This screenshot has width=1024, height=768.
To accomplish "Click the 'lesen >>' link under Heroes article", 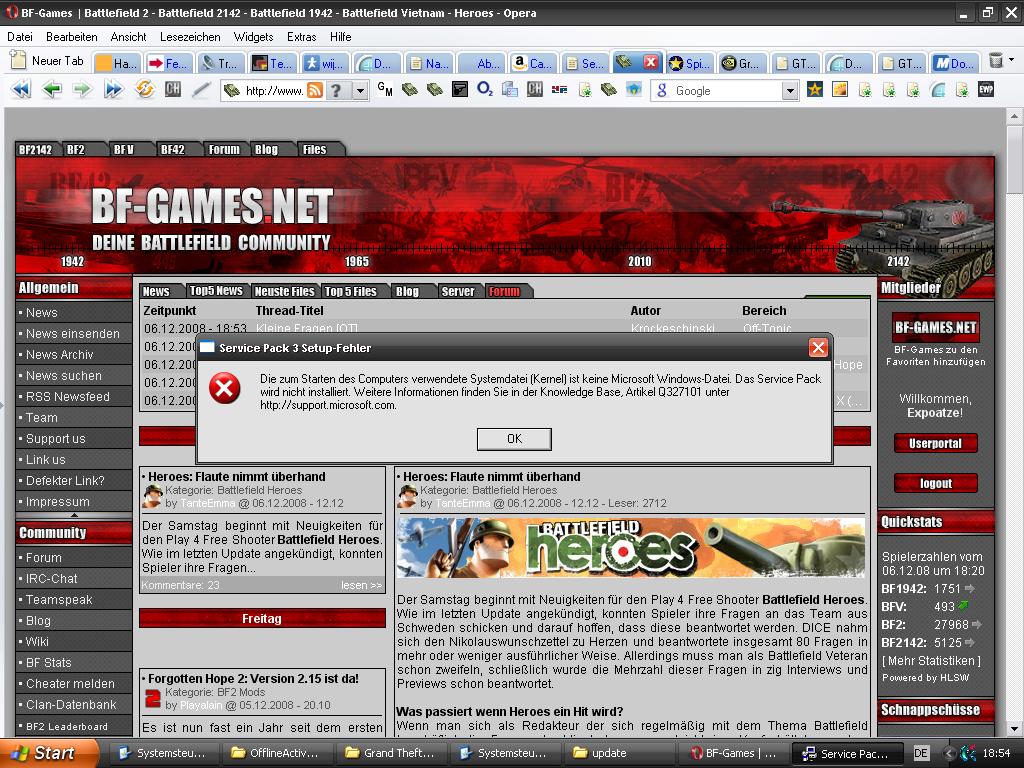I will point(361,585).
